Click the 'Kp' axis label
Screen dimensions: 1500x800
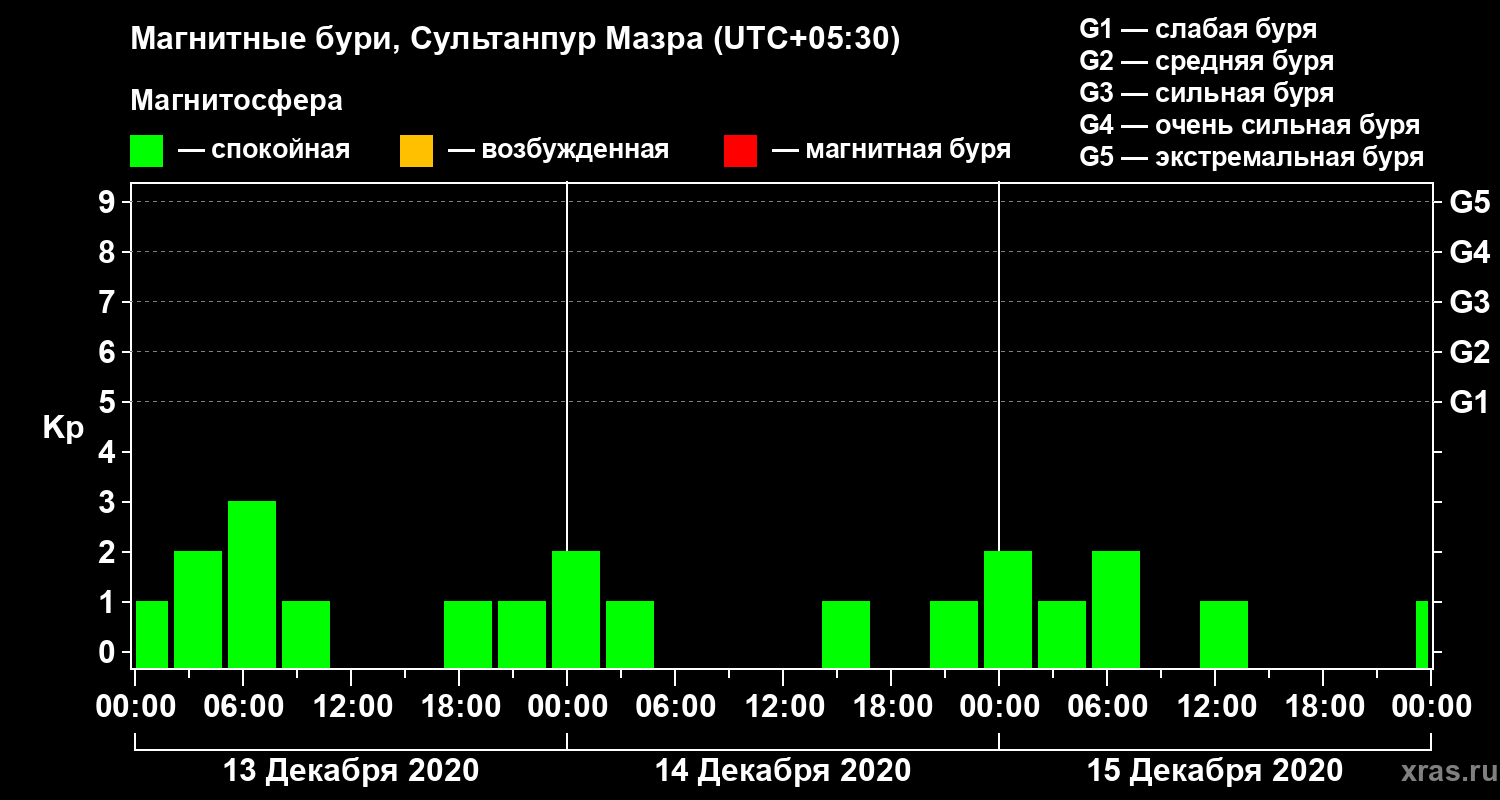(x=63, y=428)
